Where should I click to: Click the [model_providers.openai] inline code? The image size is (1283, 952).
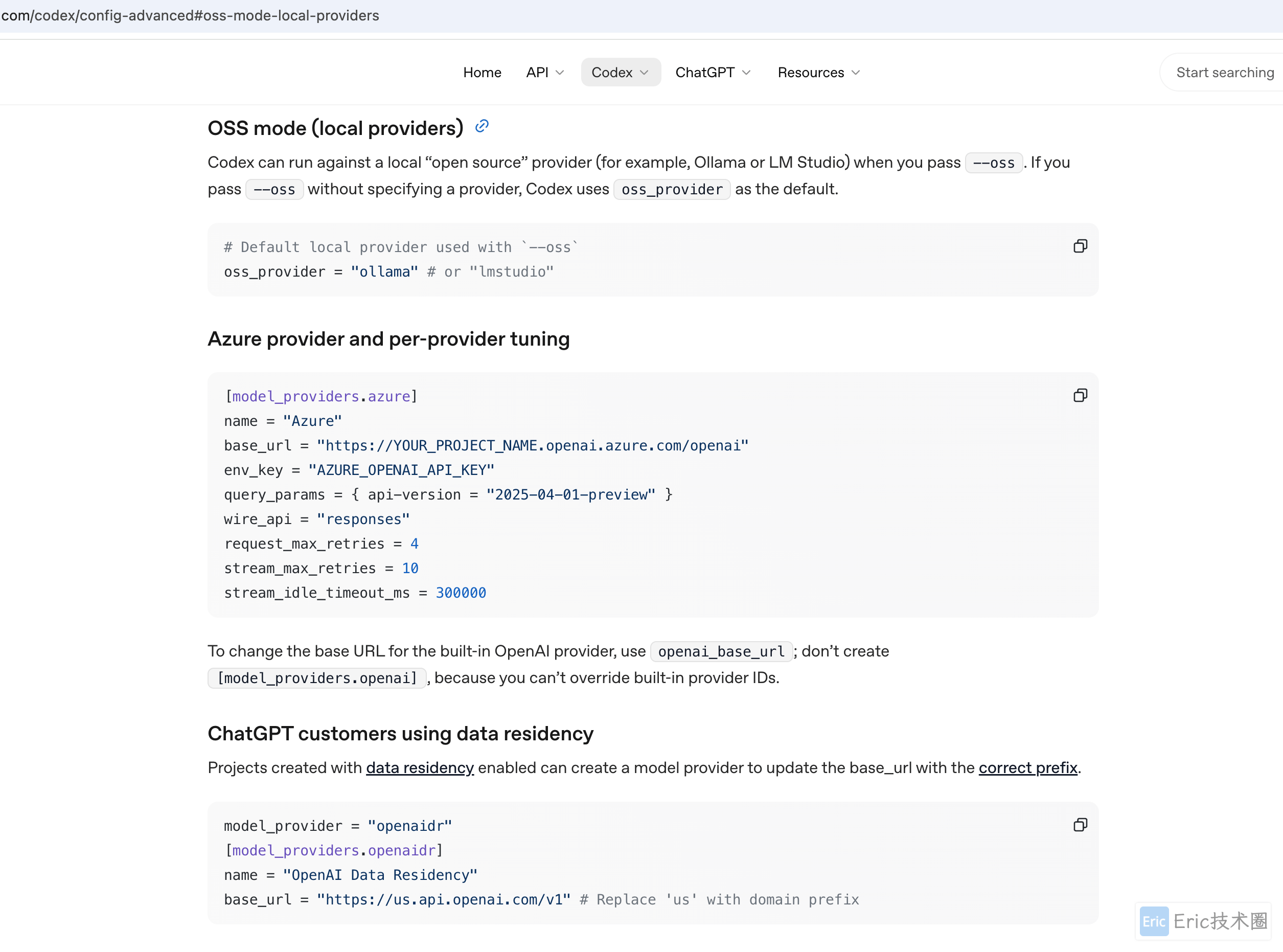click(317, 678)
